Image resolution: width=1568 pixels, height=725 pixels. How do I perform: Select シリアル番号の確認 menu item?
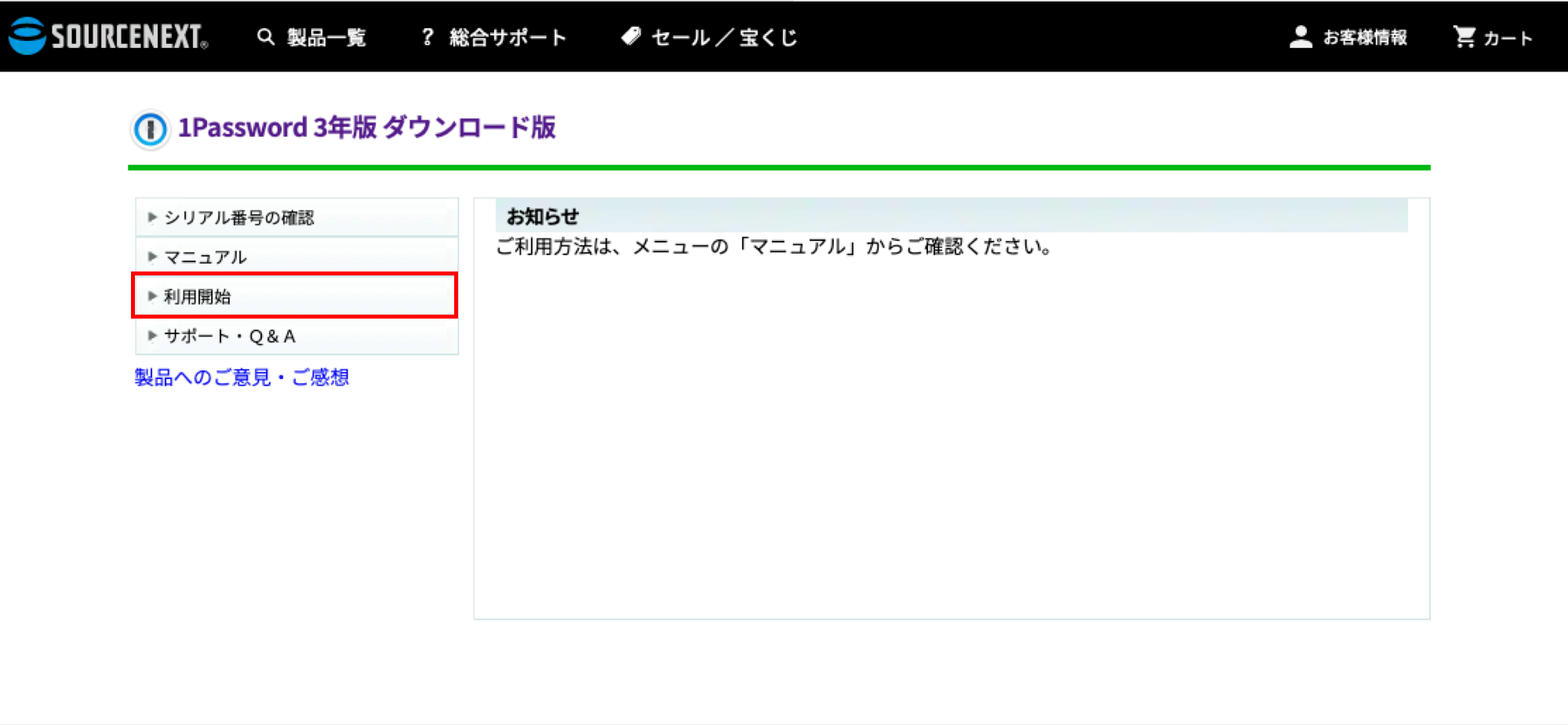point(297,217)
